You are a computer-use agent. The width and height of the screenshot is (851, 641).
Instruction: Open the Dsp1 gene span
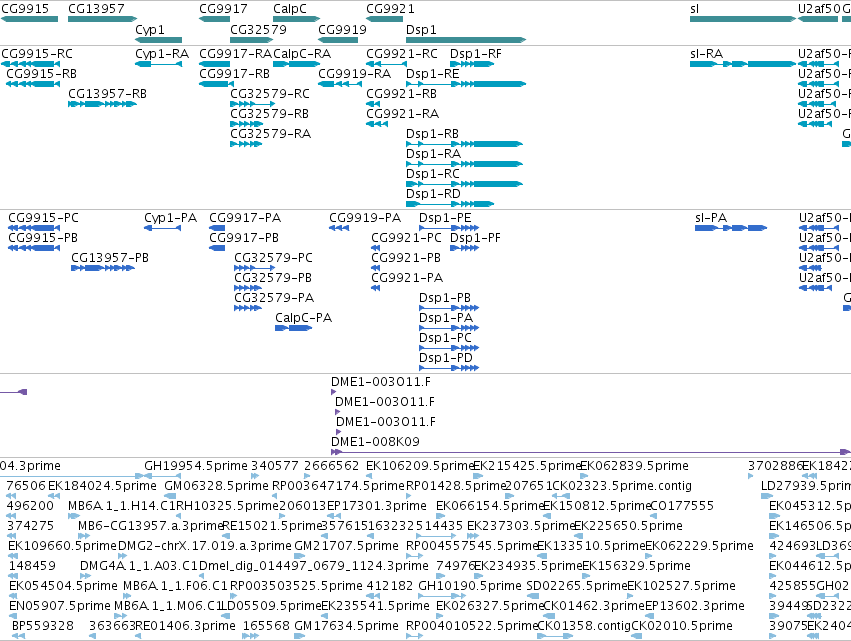click(466, 40)
